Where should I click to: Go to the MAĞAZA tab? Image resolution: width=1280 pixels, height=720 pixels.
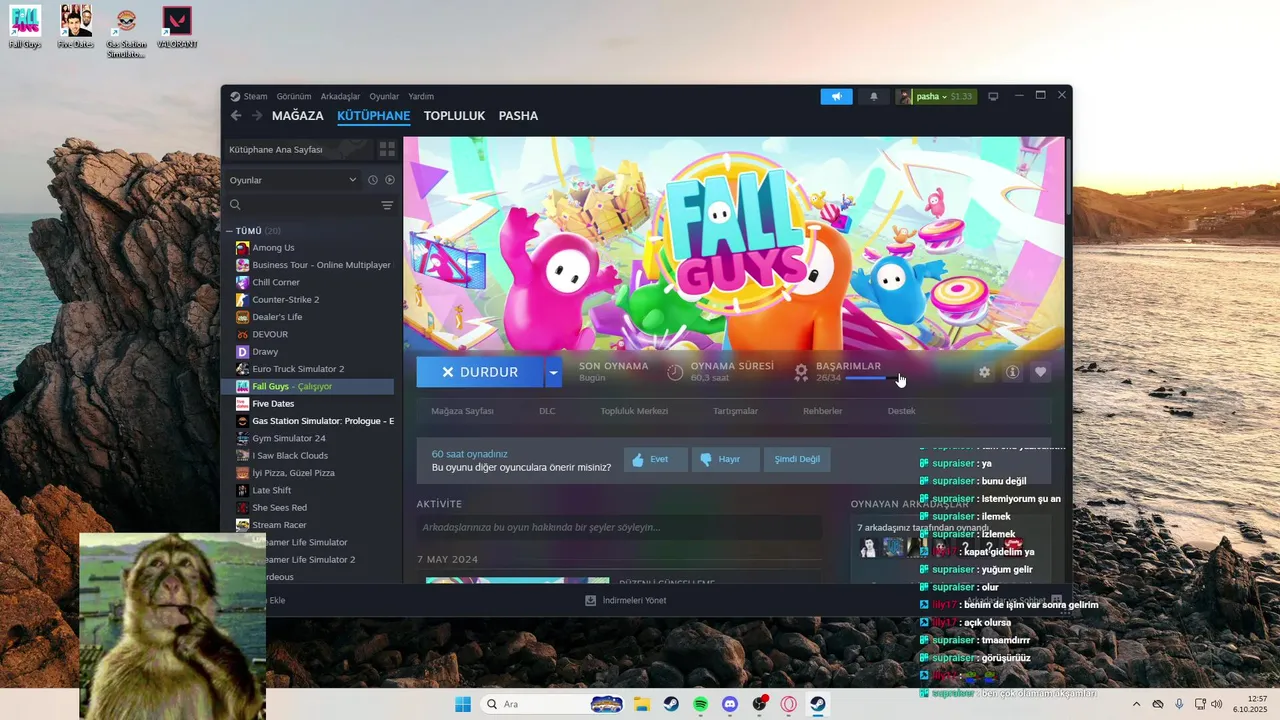tap(298, 116)
